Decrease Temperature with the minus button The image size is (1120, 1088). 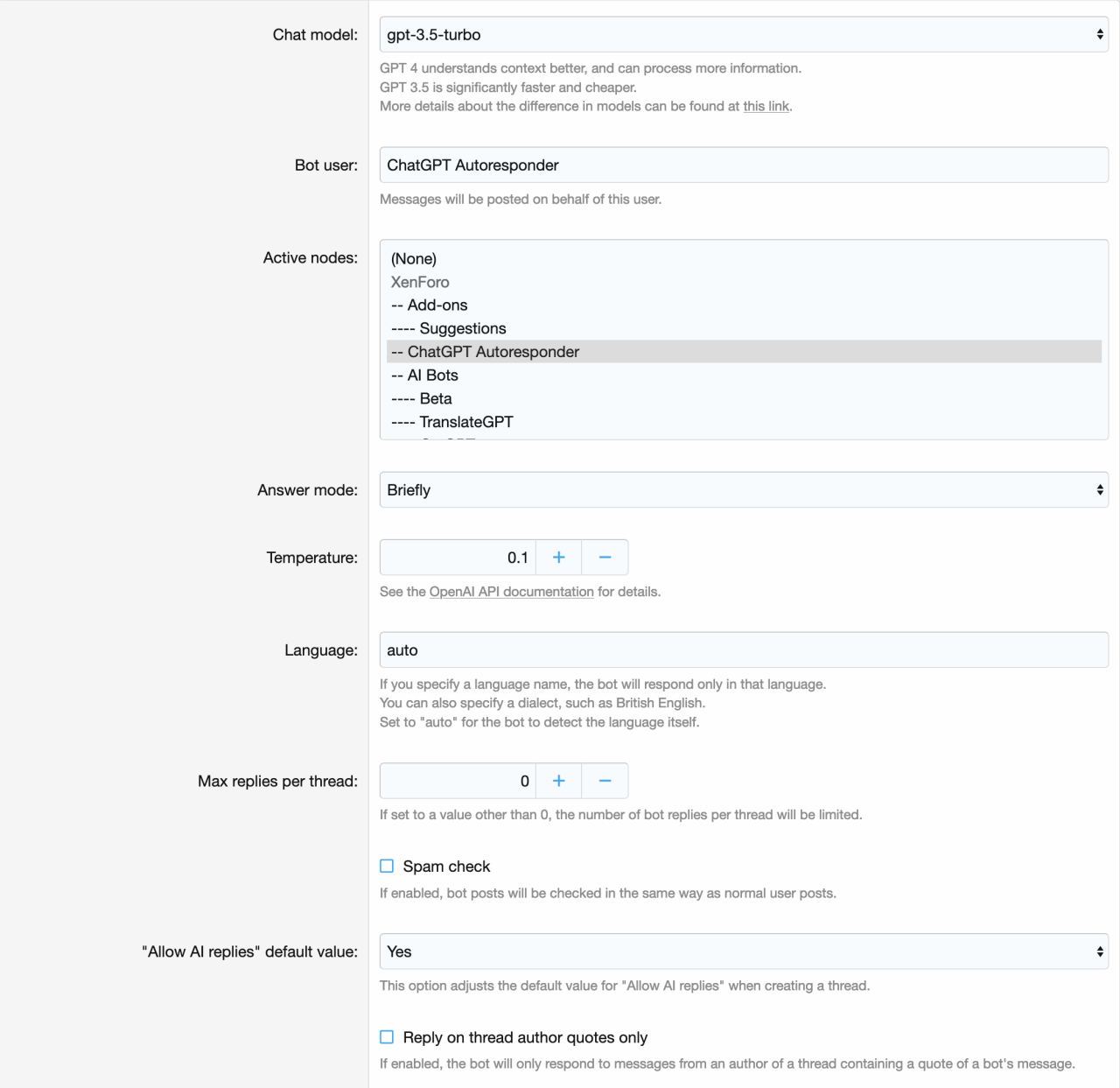pos(605,558)
